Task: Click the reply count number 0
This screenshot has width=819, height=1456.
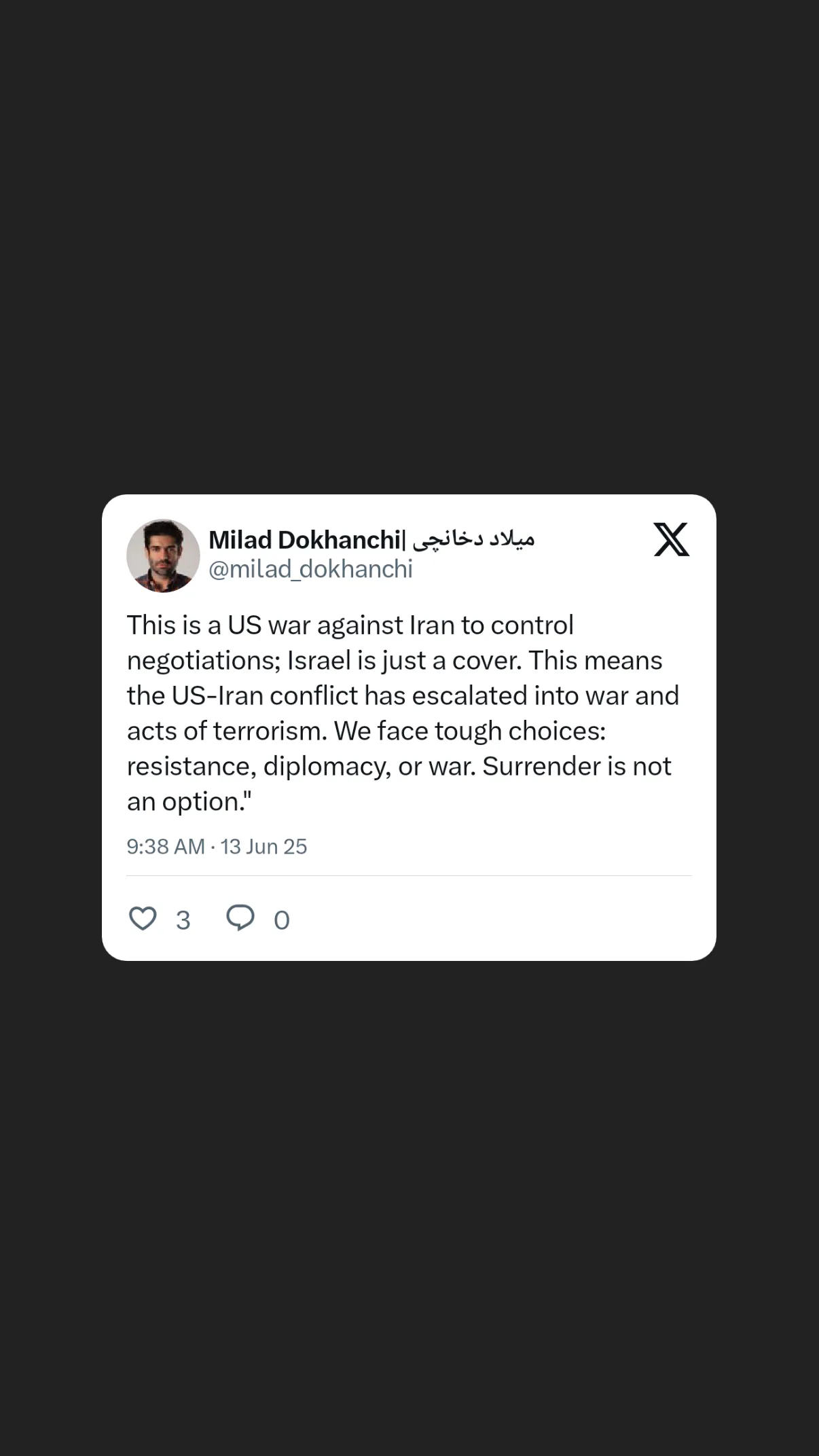Action: [x=282, y=920]
